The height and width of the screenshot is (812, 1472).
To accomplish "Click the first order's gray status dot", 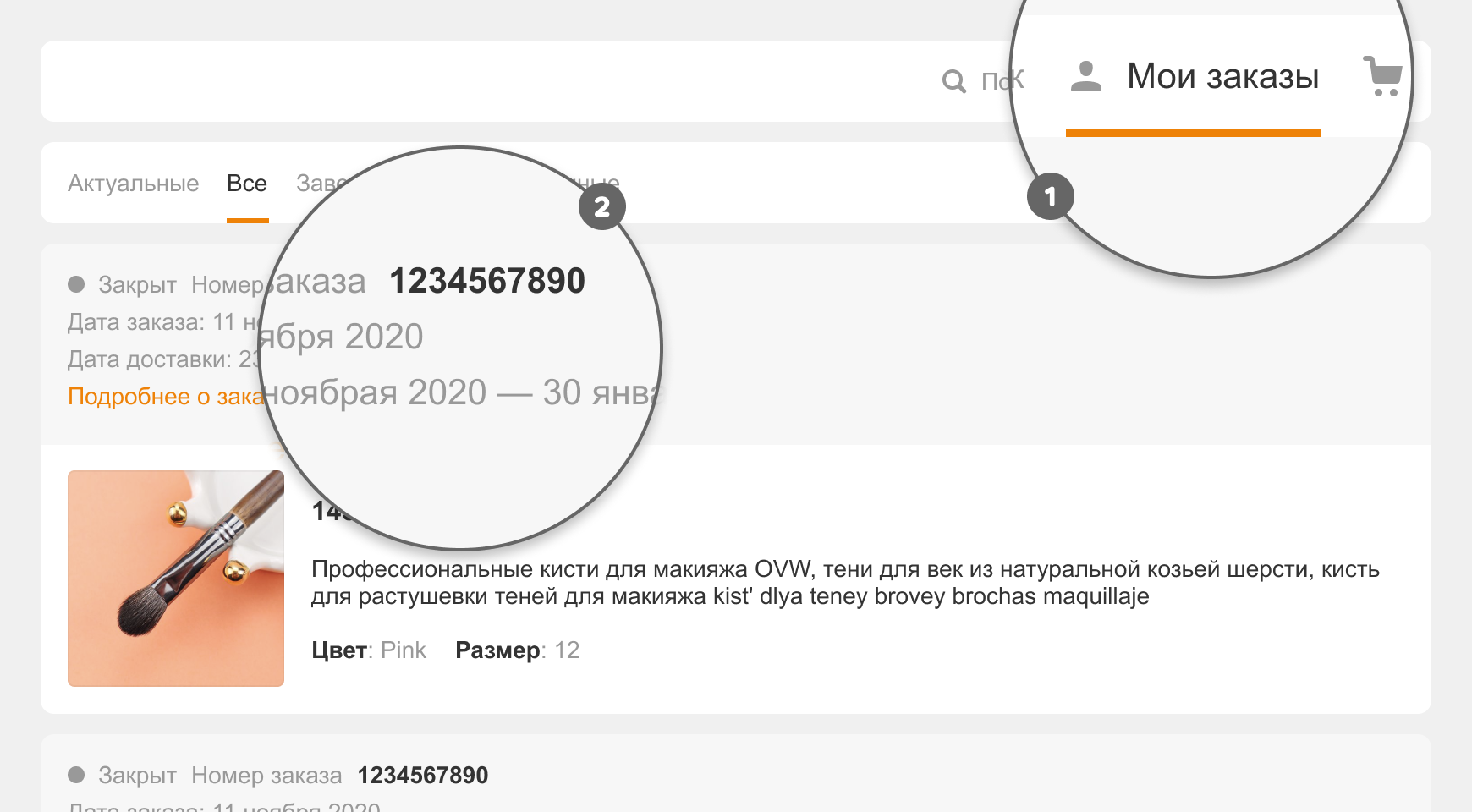I will coord(76,284).
